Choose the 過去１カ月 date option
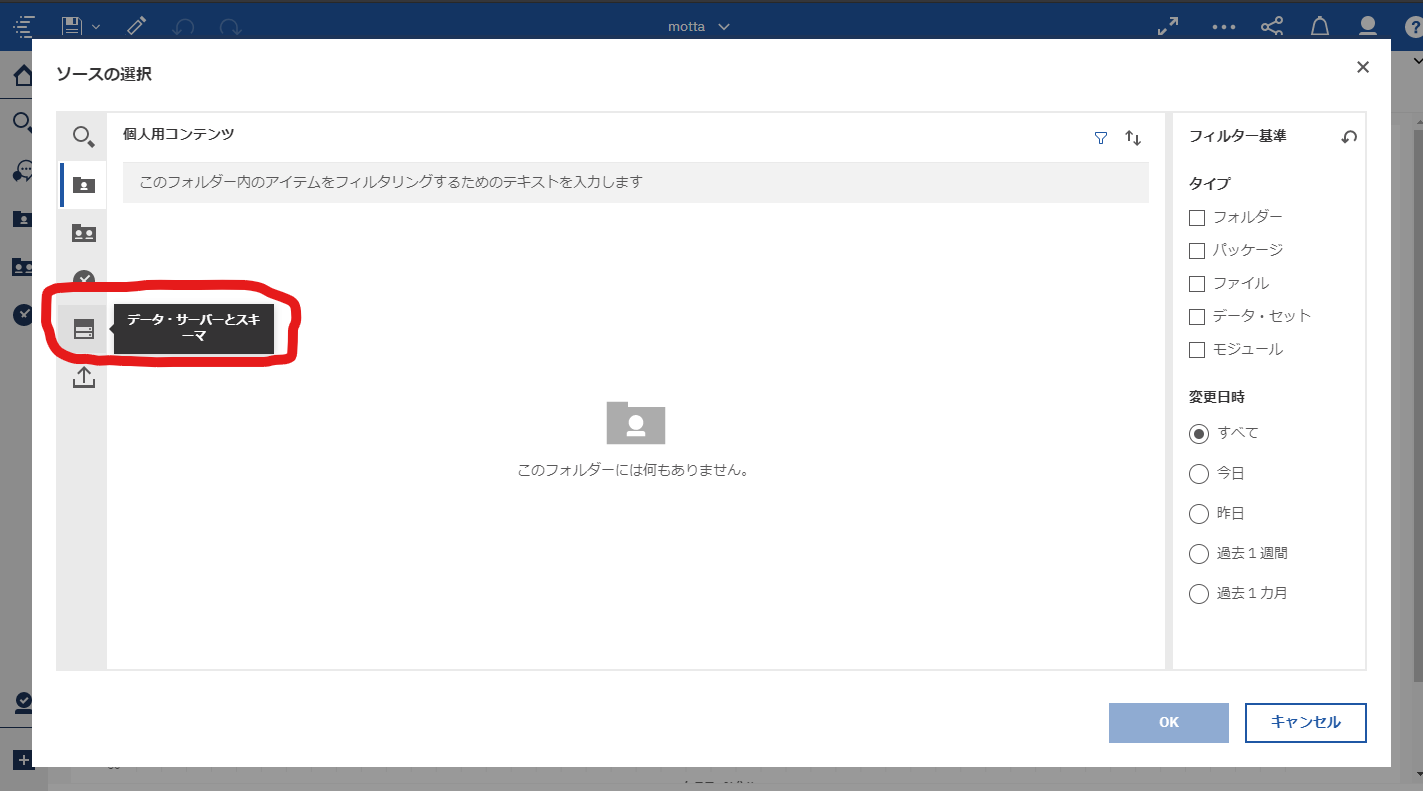1423x791 pixels. pyautogui.click(x=1198, y=593)
